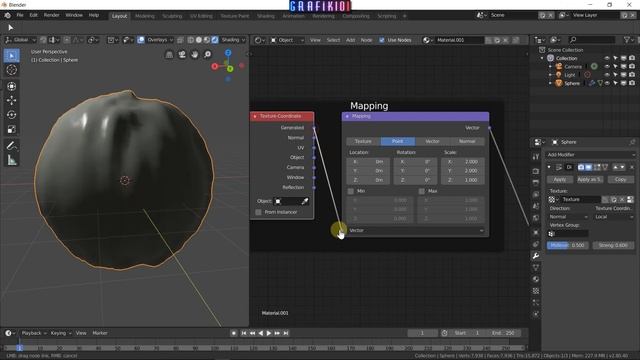
Task: Select the Scale tool
Action: (11, 129)
